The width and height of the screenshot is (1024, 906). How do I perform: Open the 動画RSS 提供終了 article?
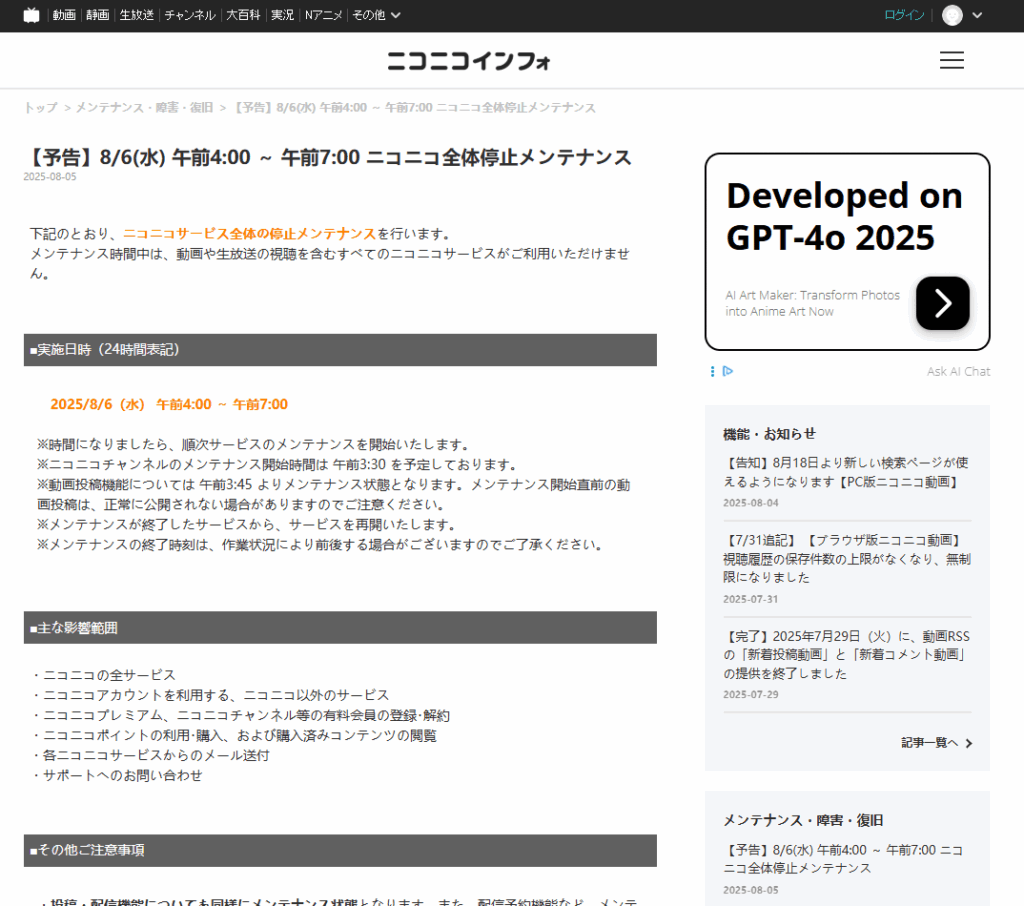[846, 654]
